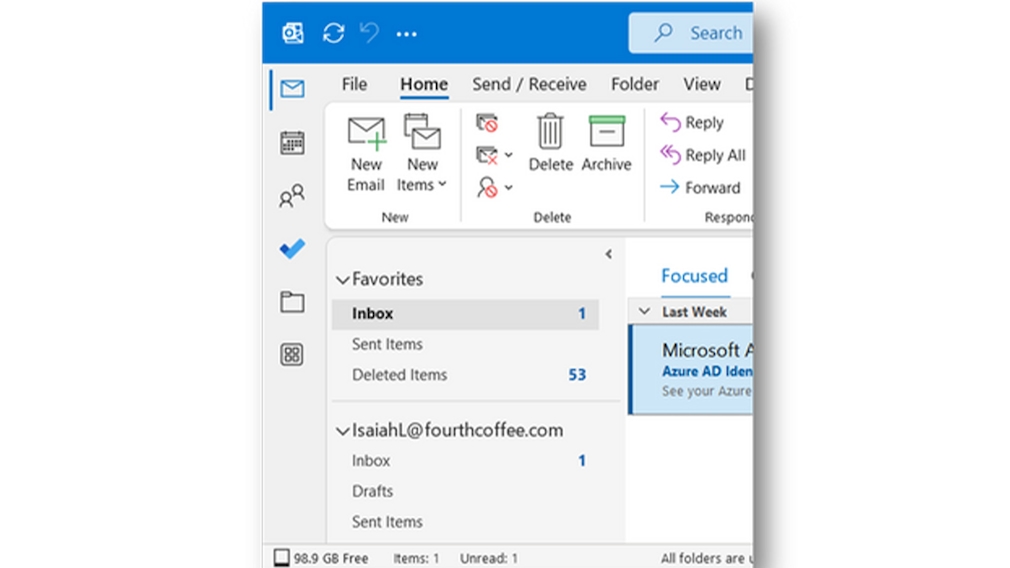Click the Ignore conversation icon
The image size is (1010, 568).
(x=487, y=122)
